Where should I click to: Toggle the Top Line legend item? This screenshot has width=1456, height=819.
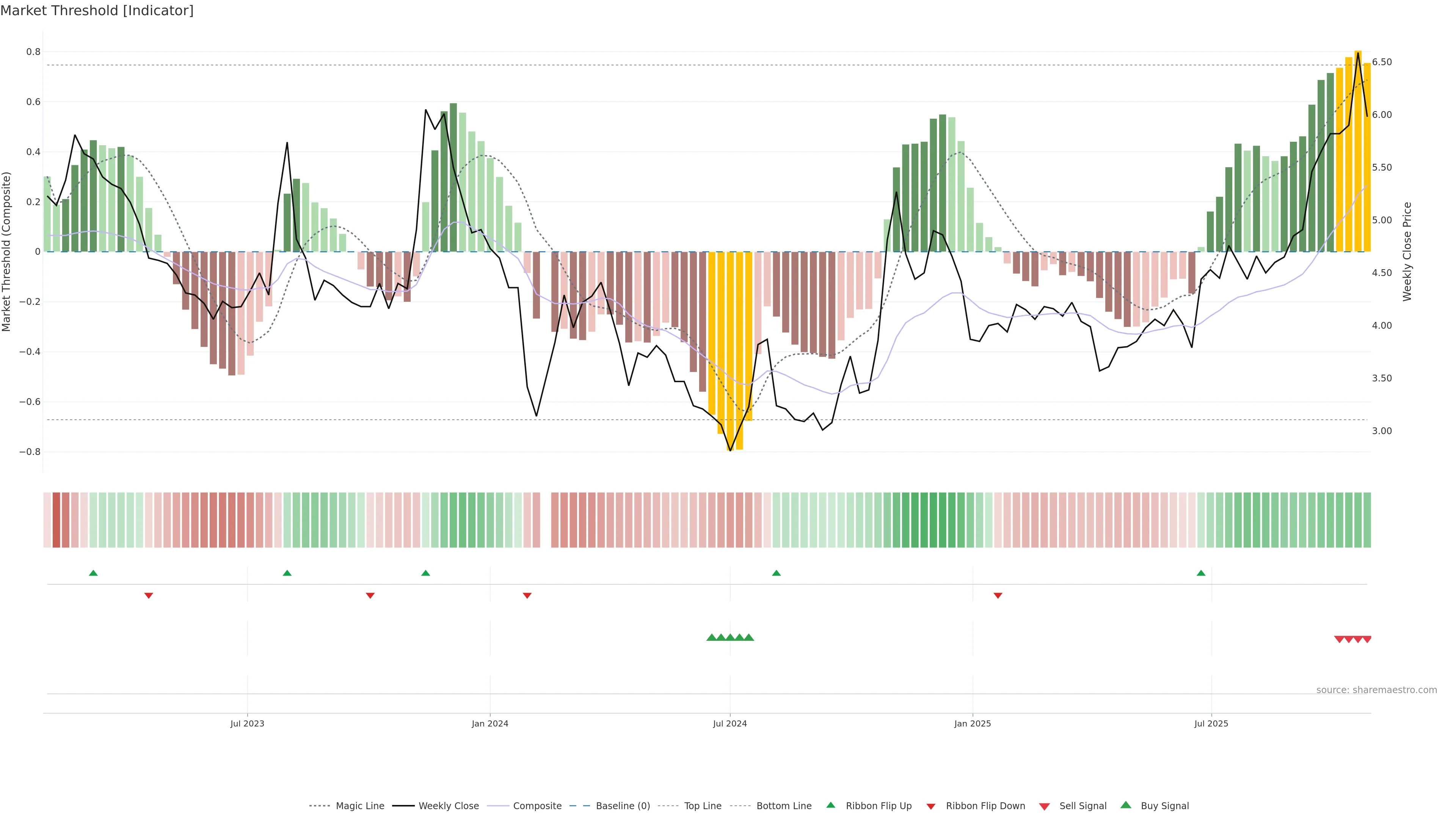(x=703, y=806)
